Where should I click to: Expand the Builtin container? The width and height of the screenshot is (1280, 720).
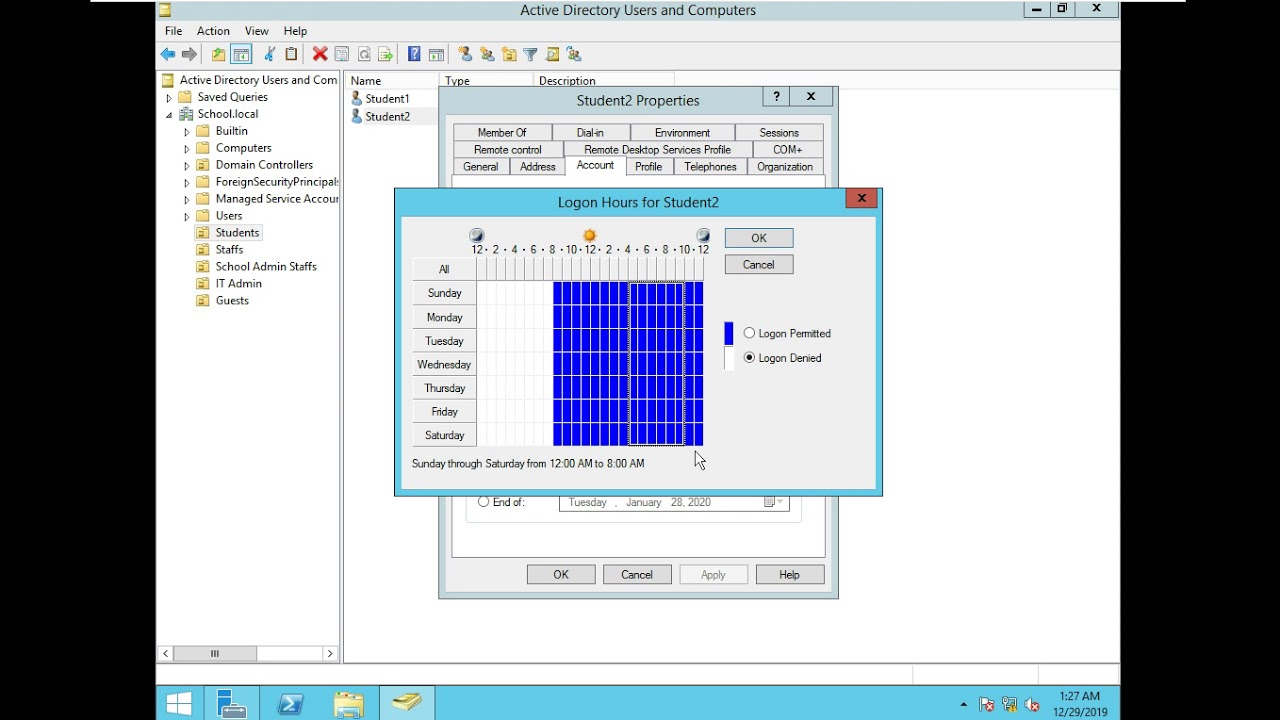(187, 132)
